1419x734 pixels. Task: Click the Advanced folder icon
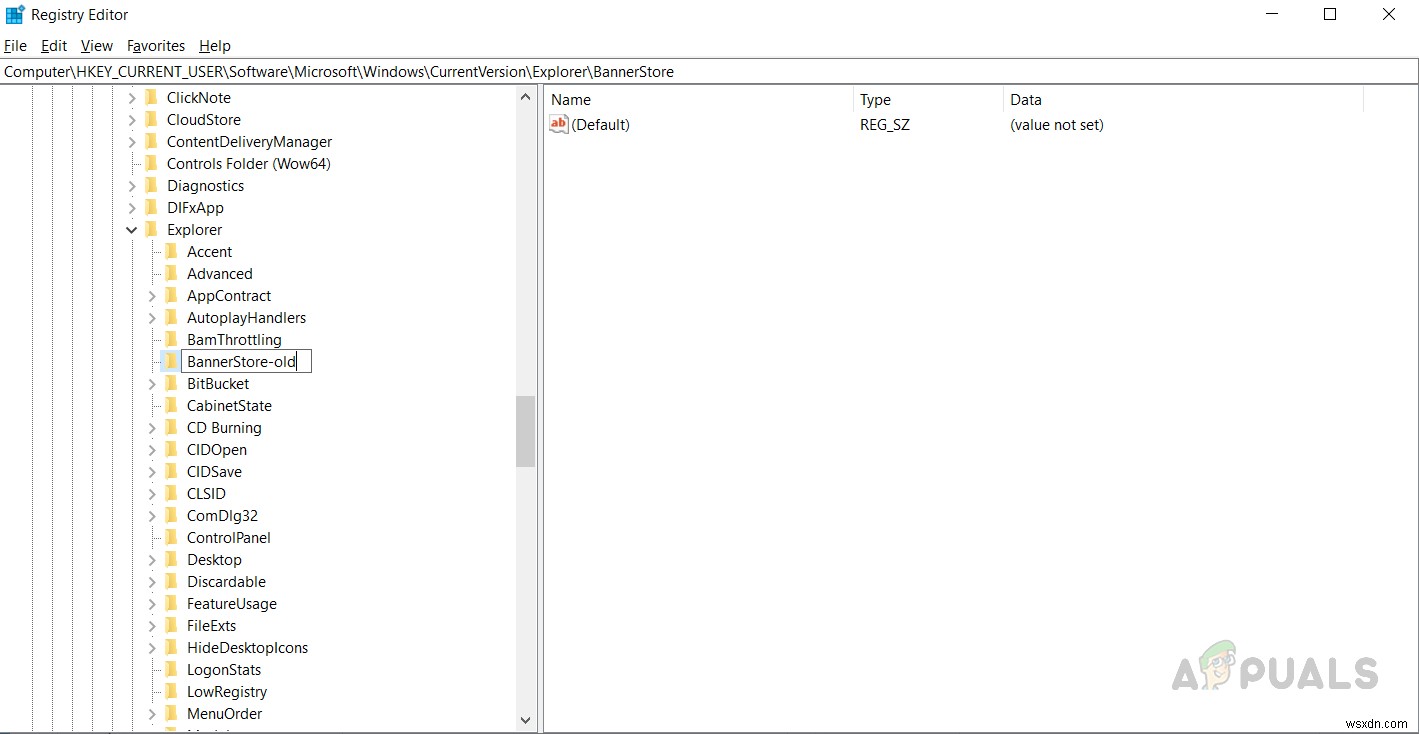tap(171, 274)
